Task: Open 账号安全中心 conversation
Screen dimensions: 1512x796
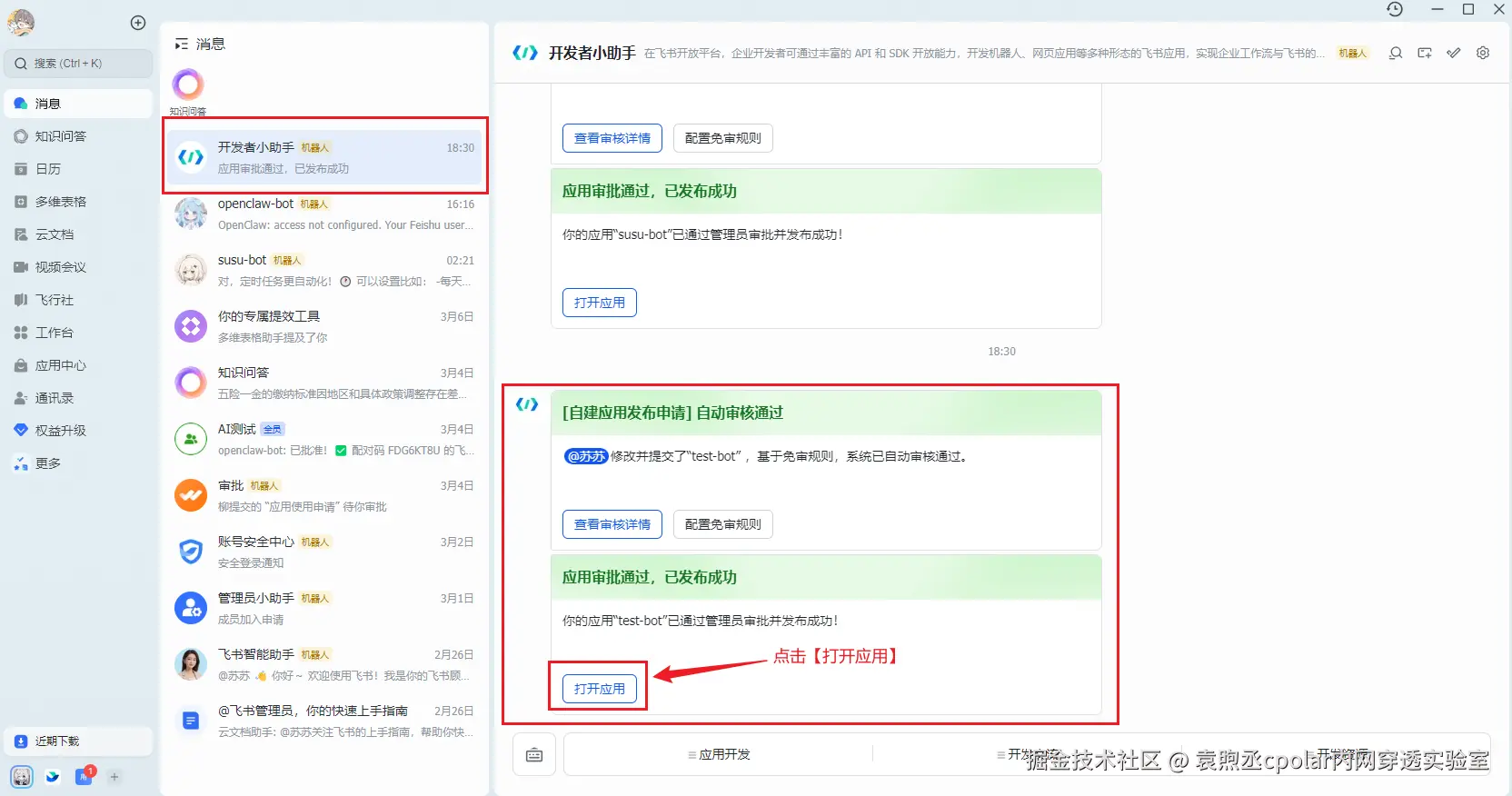Action: (x=325, y=552)
